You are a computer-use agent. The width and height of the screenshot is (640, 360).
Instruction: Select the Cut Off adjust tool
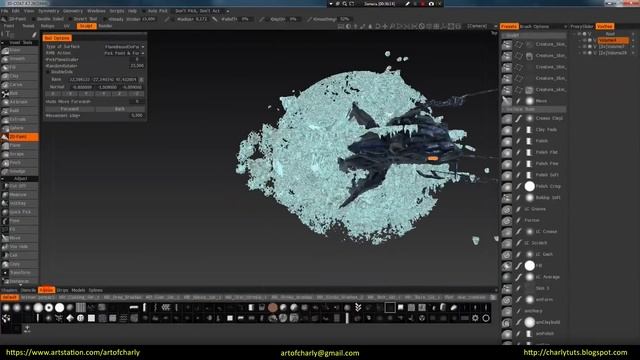(20, 186)
